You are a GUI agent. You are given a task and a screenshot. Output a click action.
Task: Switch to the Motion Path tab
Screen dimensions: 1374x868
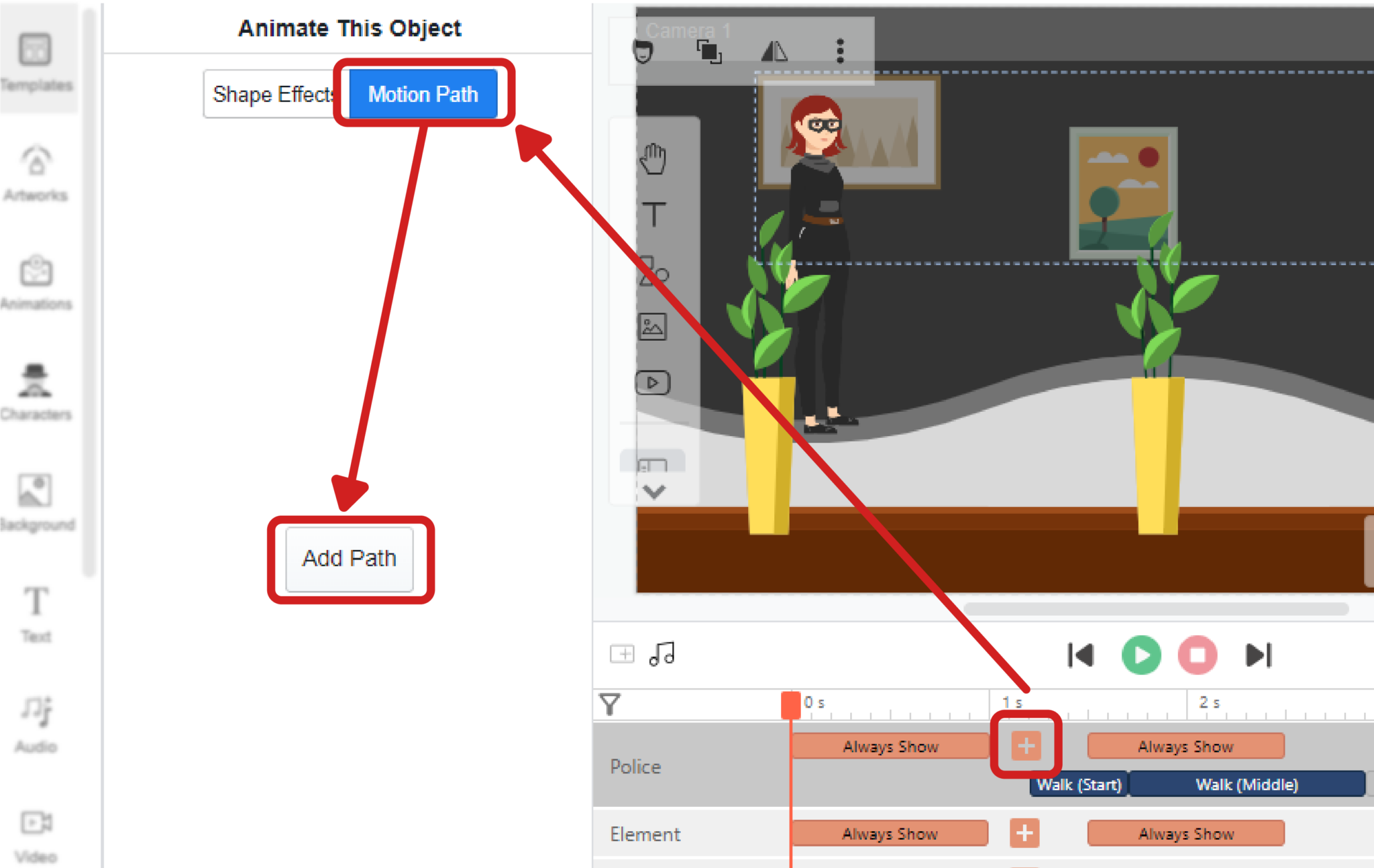click(422, 94)
